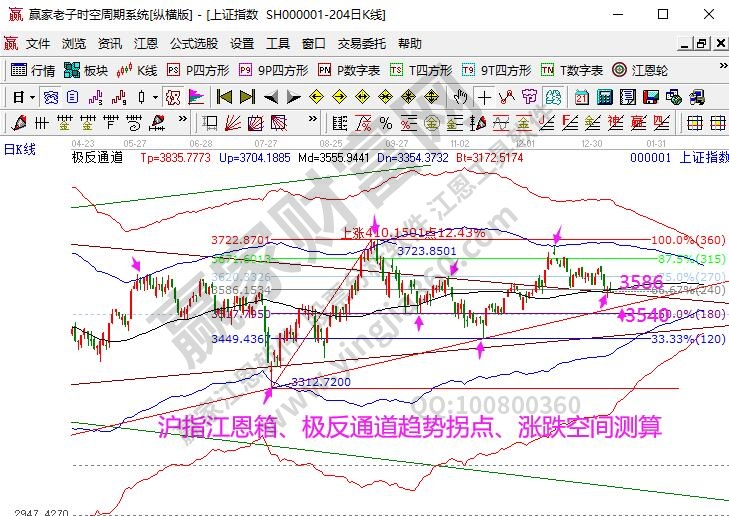The image size is (729, 516).
Task: Open the calculator icon
Action: 604,98
